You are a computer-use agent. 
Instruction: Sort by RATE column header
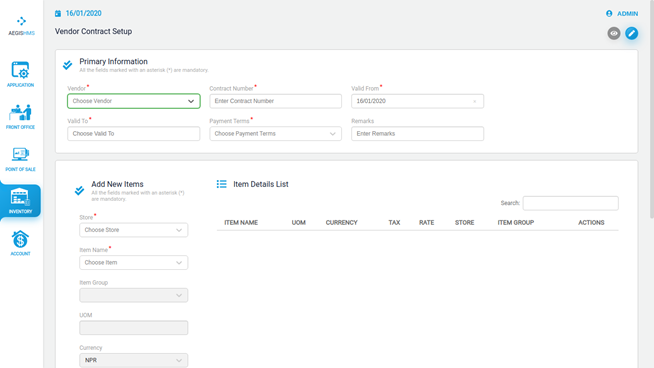click(426, 222)
